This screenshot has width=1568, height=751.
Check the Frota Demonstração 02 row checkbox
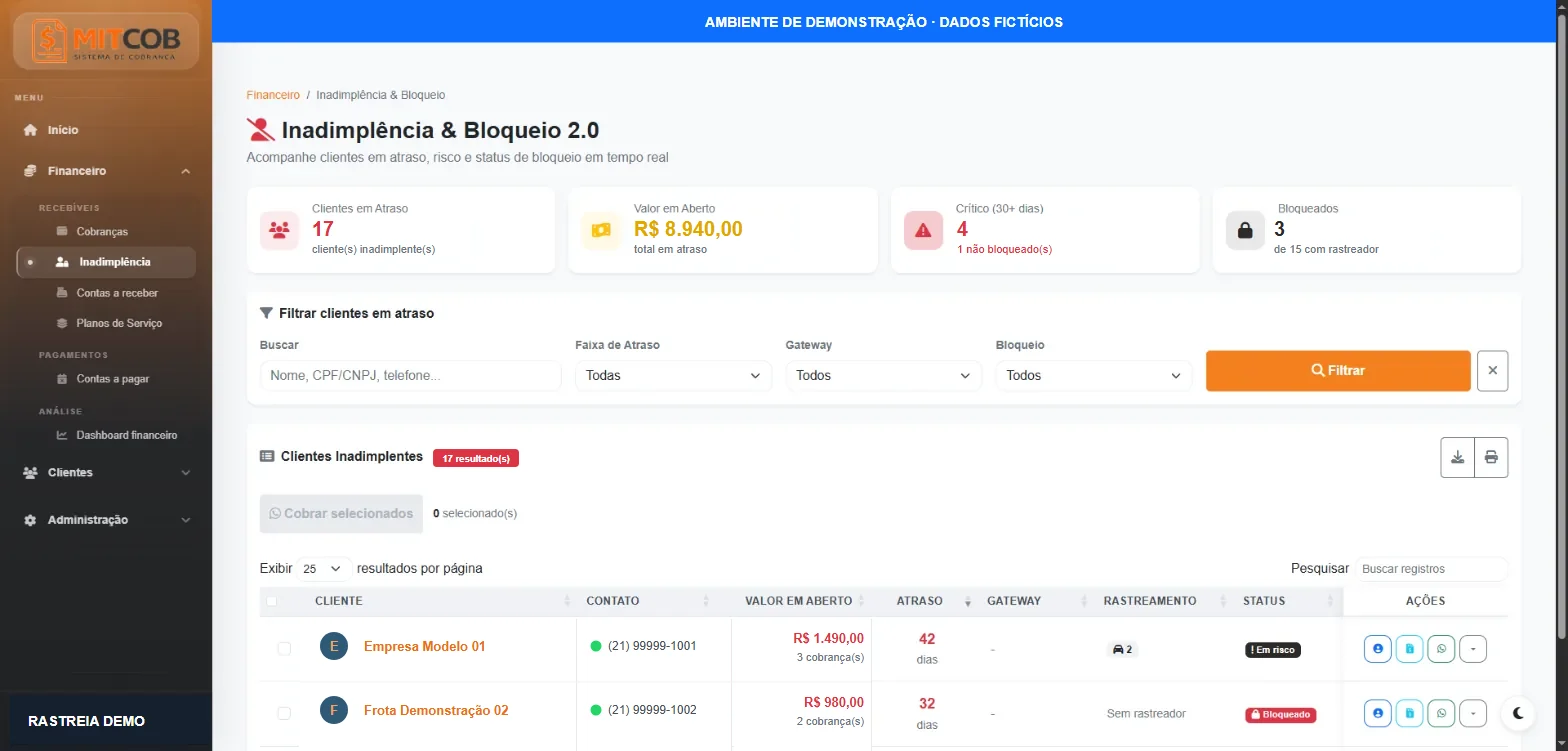coord(284,713)
